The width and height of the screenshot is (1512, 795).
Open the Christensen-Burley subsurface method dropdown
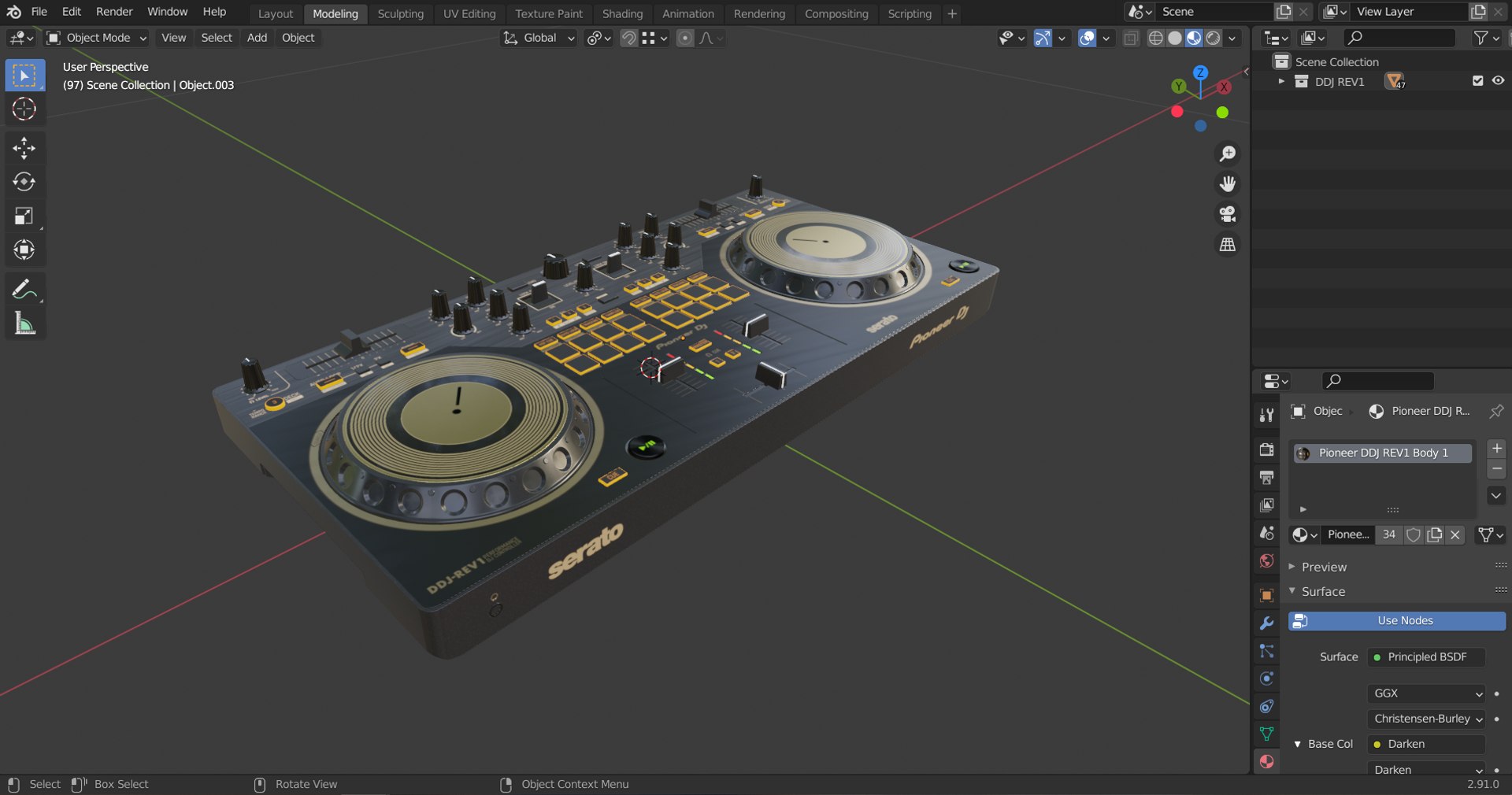coord(1426,719)
